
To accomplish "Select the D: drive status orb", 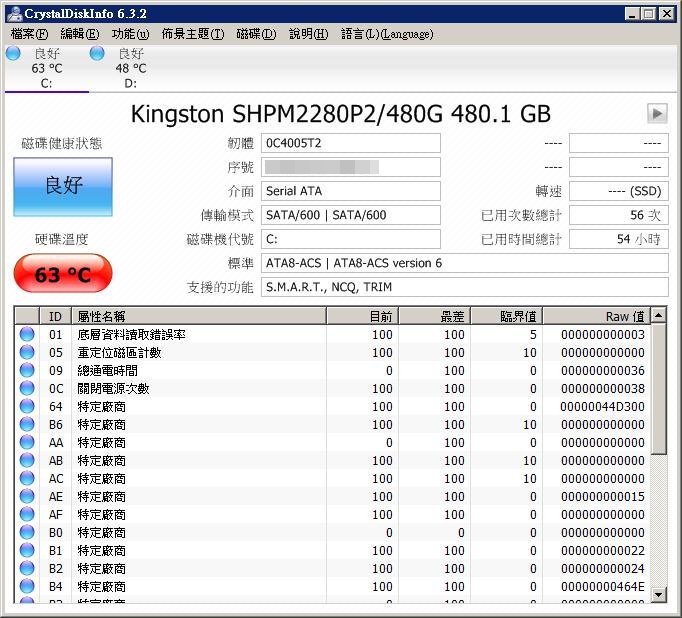I will (97, 53).
